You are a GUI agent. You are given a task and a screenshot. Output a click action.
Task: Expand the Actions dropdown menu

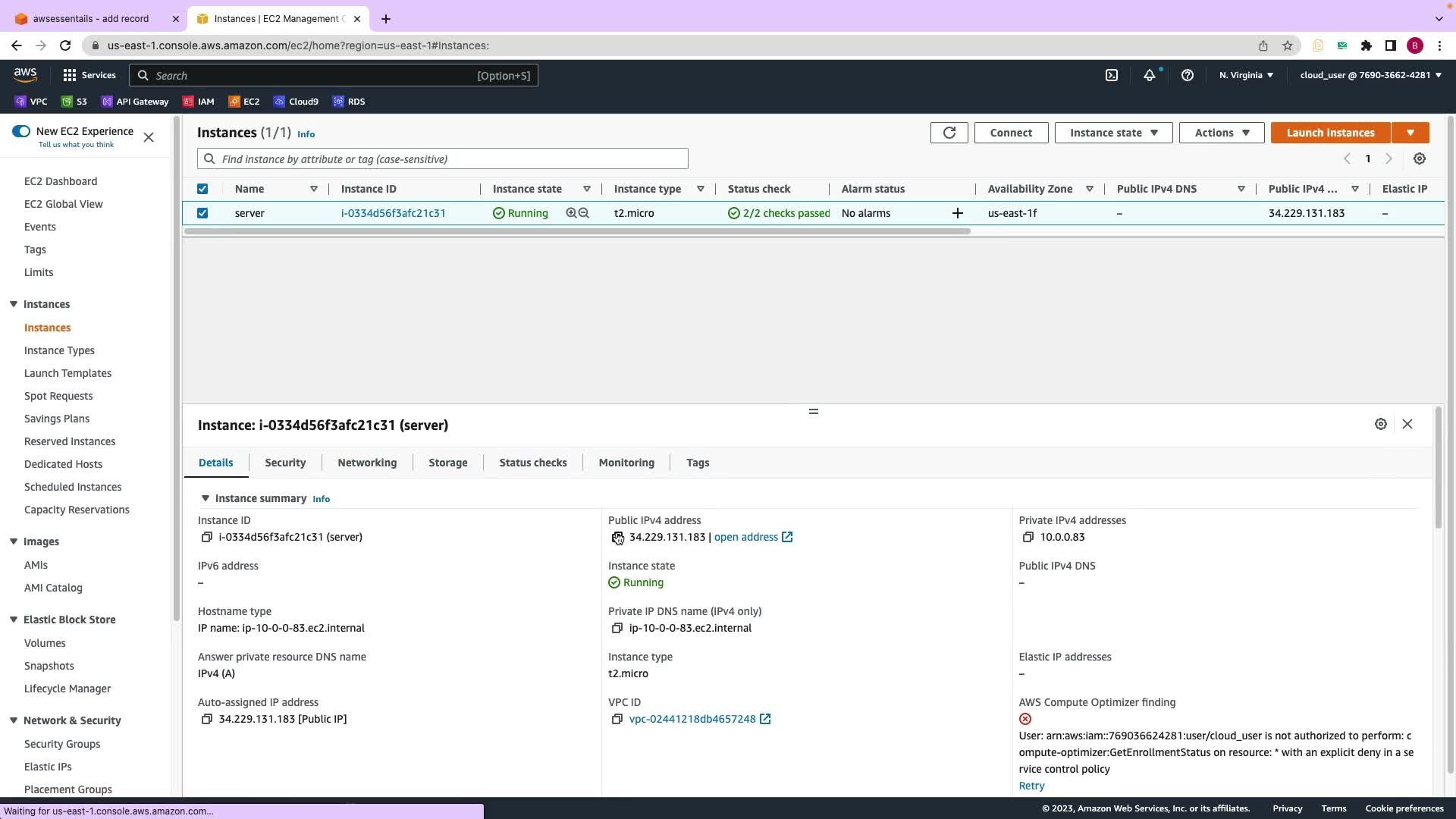[x=1221, y=133]
